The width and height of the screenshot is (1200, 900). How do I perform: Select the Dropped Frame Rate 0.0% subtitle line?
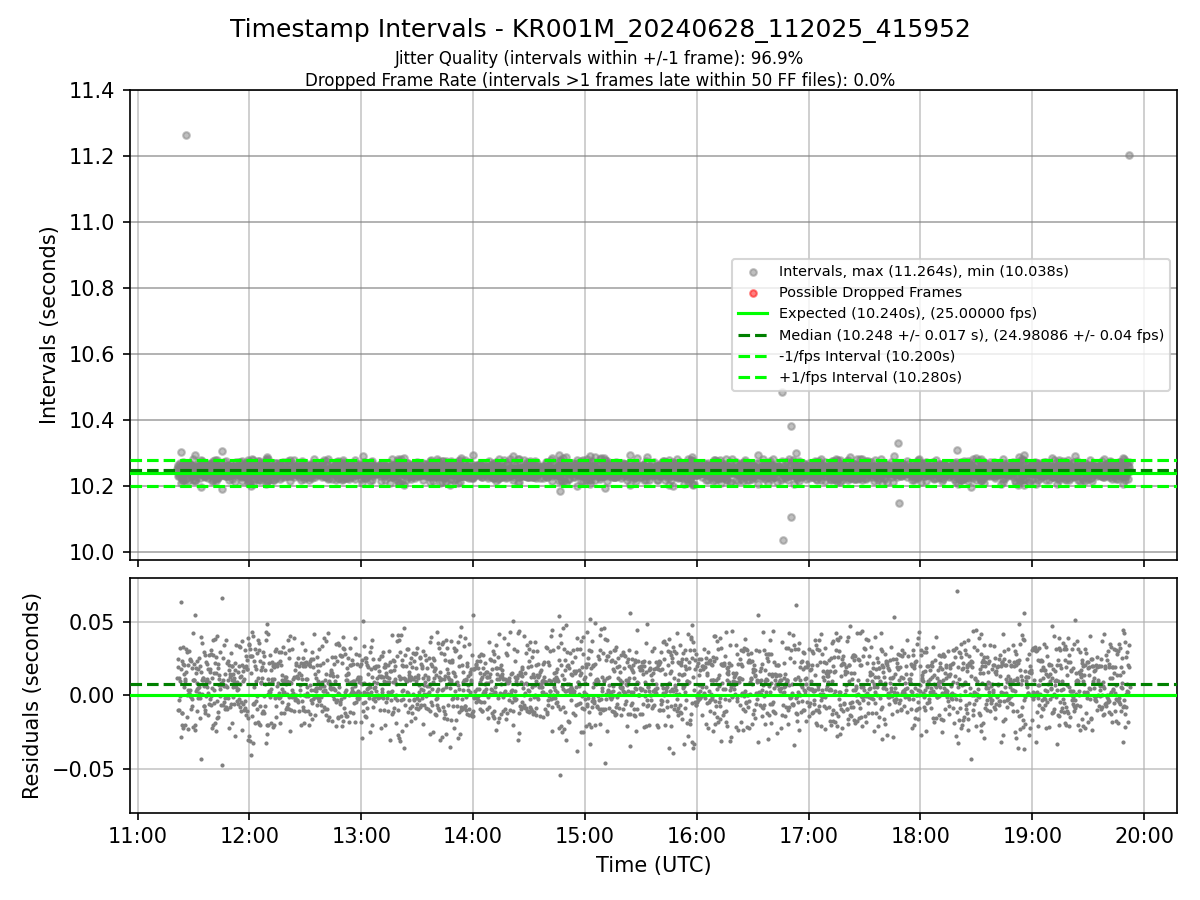(x=600, y=80)
